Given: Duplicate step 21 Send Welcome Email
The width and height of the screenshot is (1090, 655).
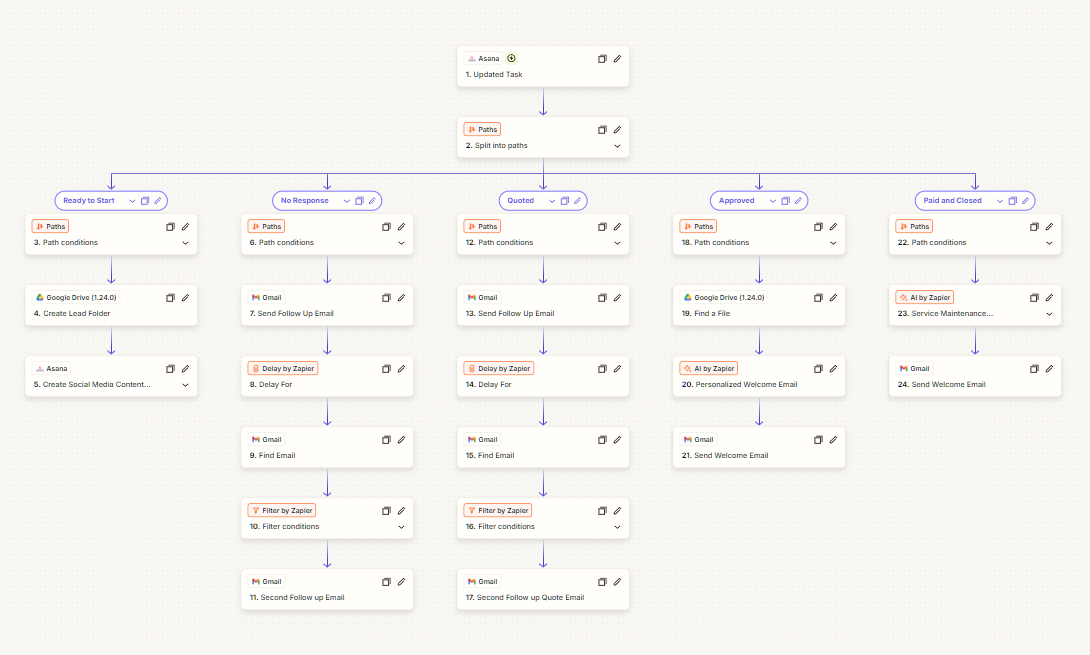Looking at the screenshot, I should (818, 440).
